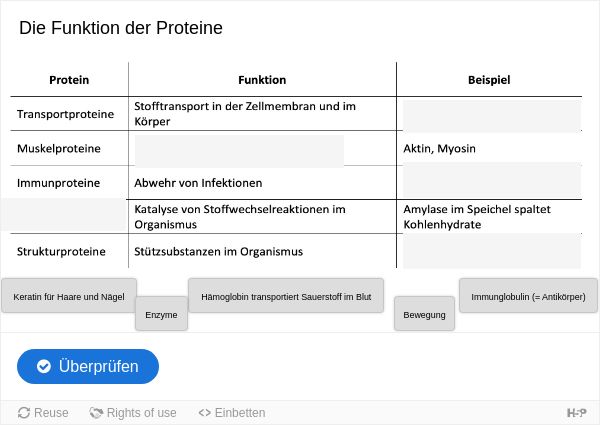Open the Einbetten embed link
The image size is (600, 425).
[232, 413]
